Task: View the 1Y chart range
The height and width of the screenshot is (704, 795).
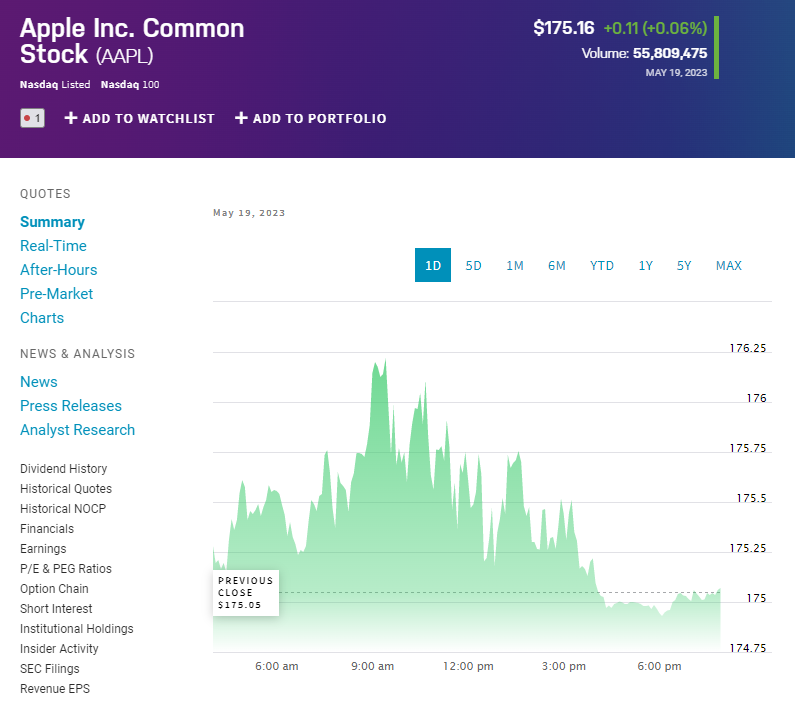Action: point(646,265)
